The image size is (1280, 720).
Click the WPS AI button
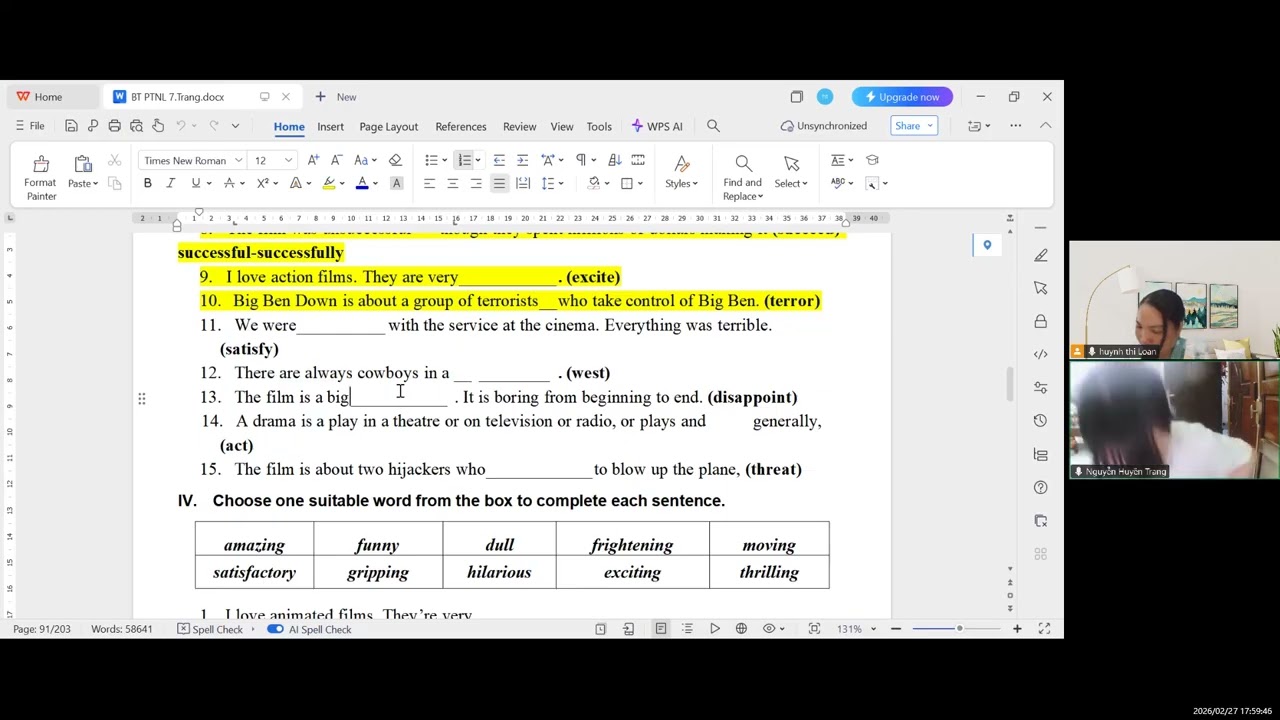pos(657,126)
